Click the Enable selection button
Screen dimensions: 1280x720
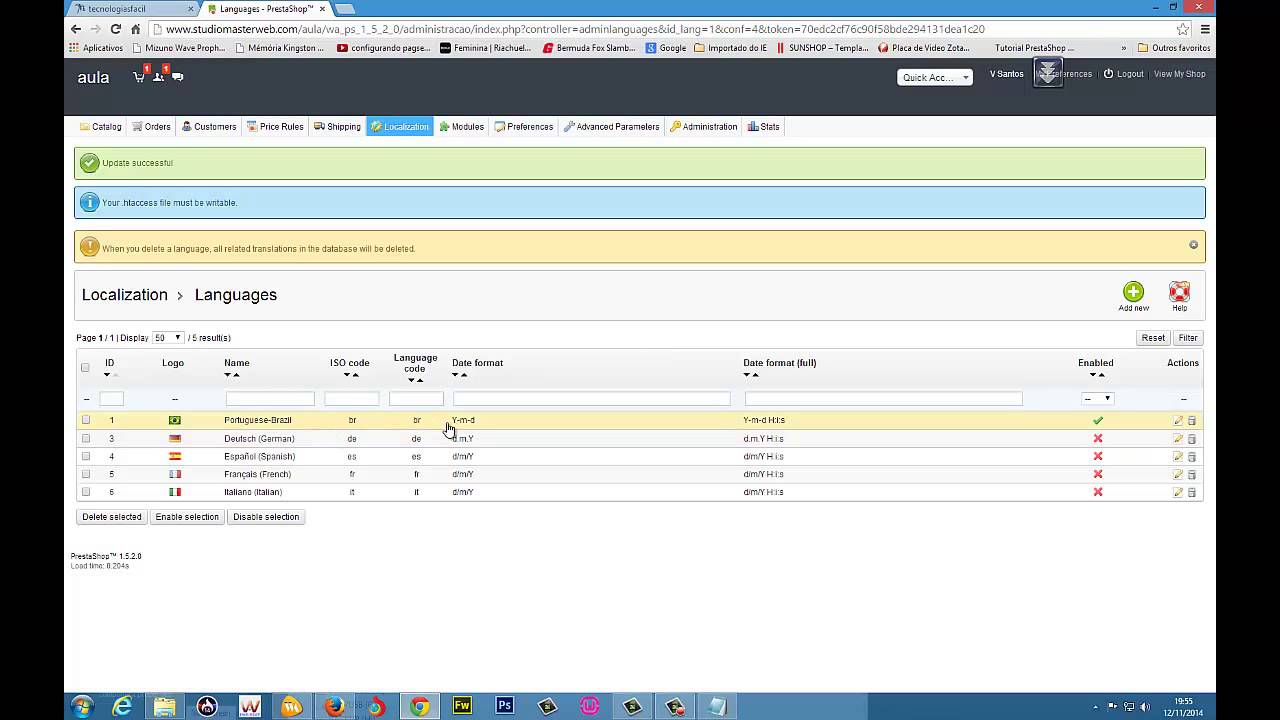(x=187, y=517)
